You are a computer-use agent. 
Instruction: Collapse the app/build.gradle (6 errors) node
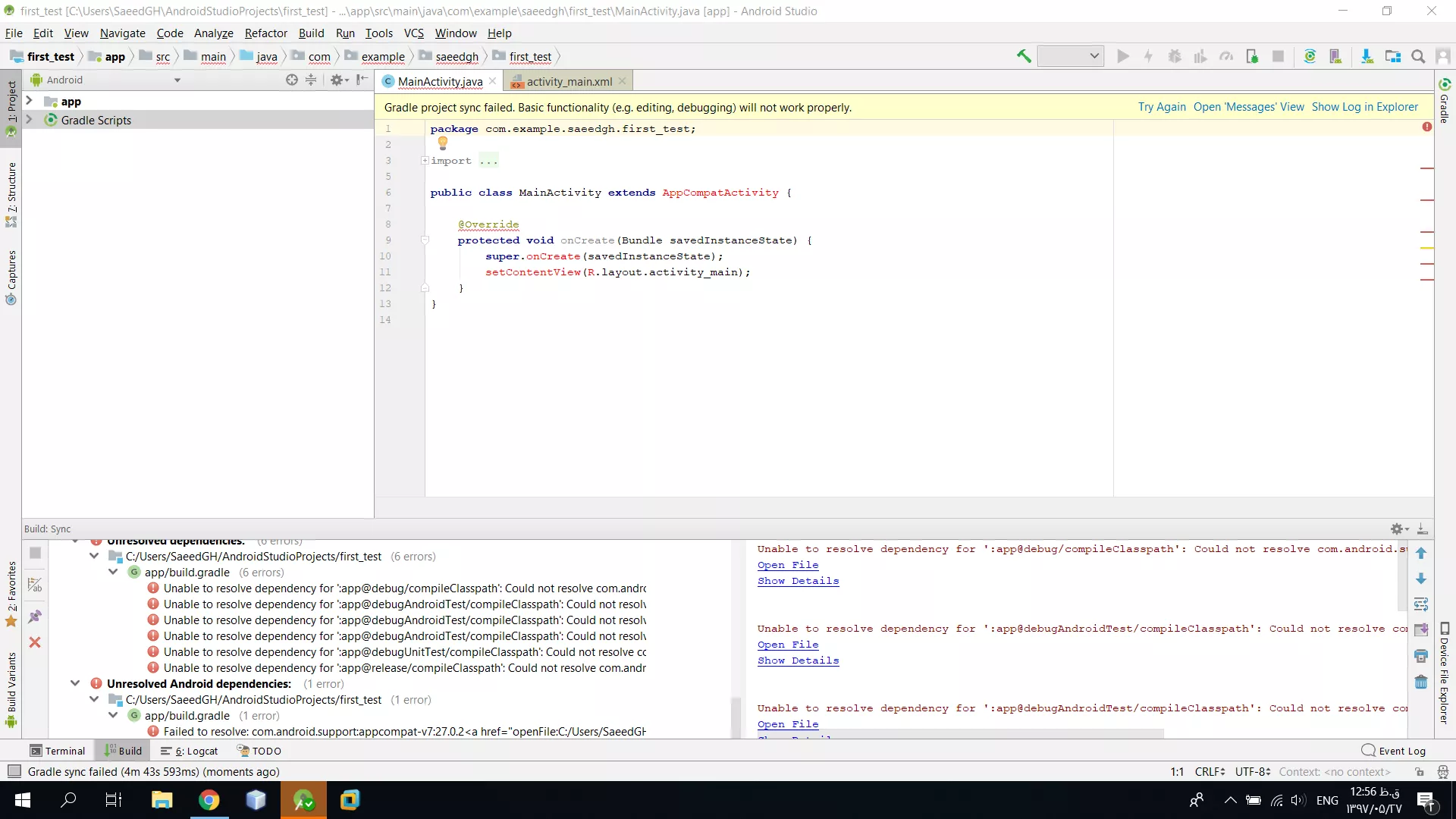pyautogui.click(x=113, y=573)
